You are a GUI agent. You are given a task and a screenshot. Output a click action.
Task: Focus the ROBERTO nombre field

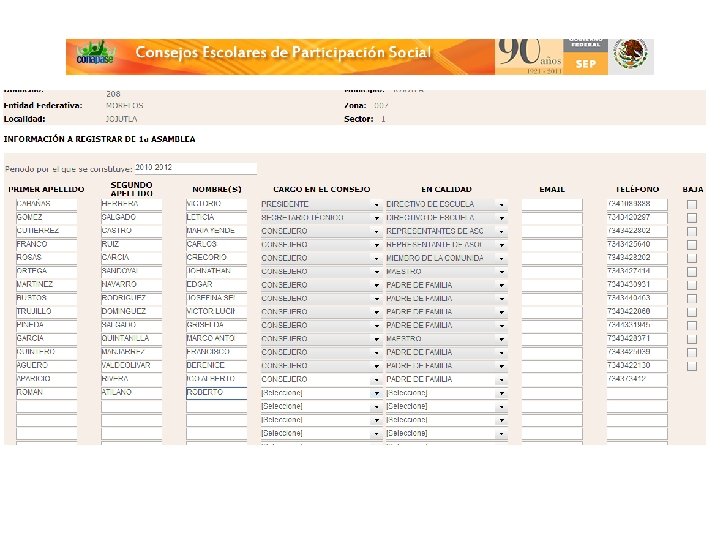coord(216,393)
